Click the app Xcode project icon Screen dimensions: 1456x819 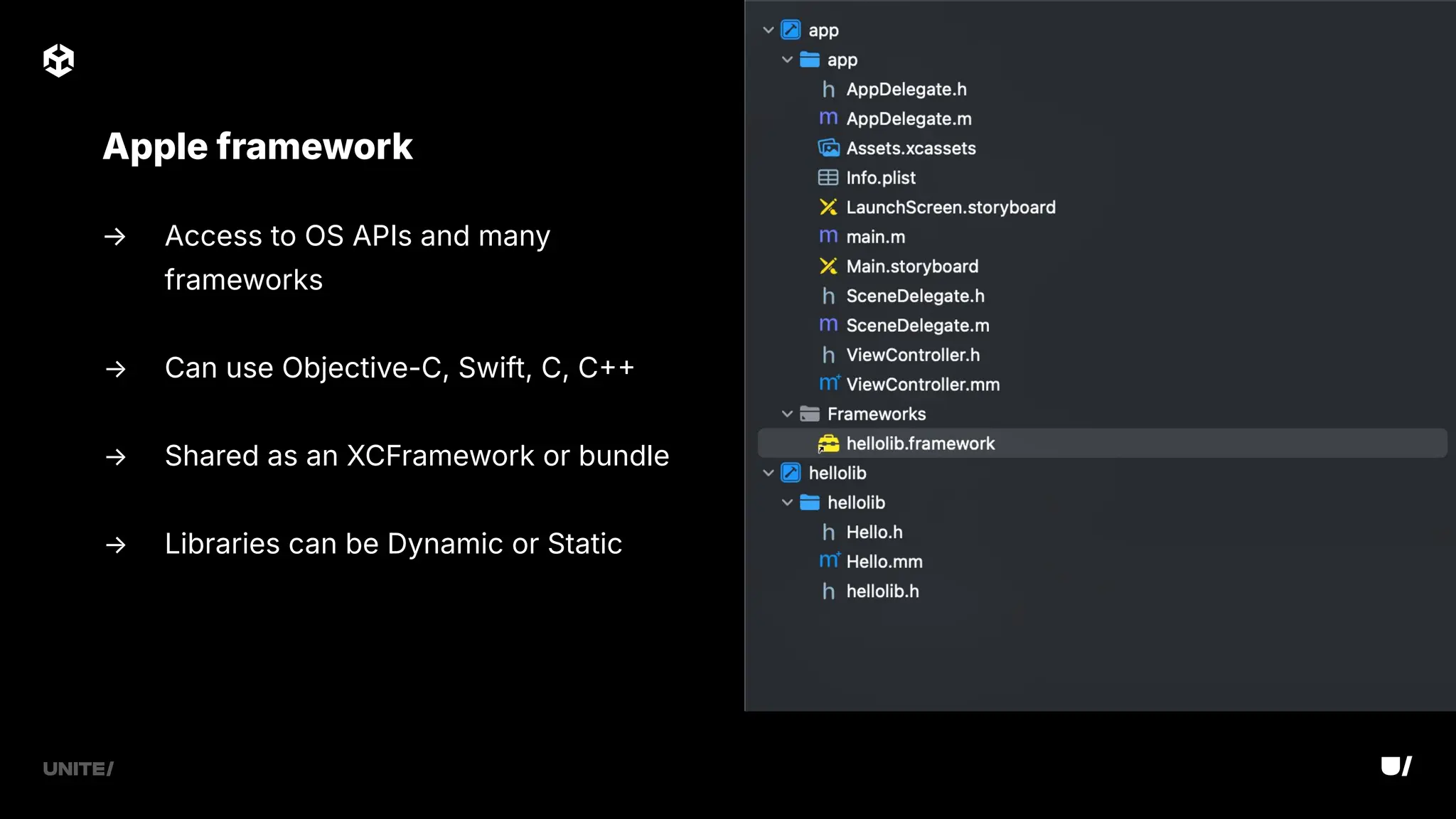[x=791, y=30]
